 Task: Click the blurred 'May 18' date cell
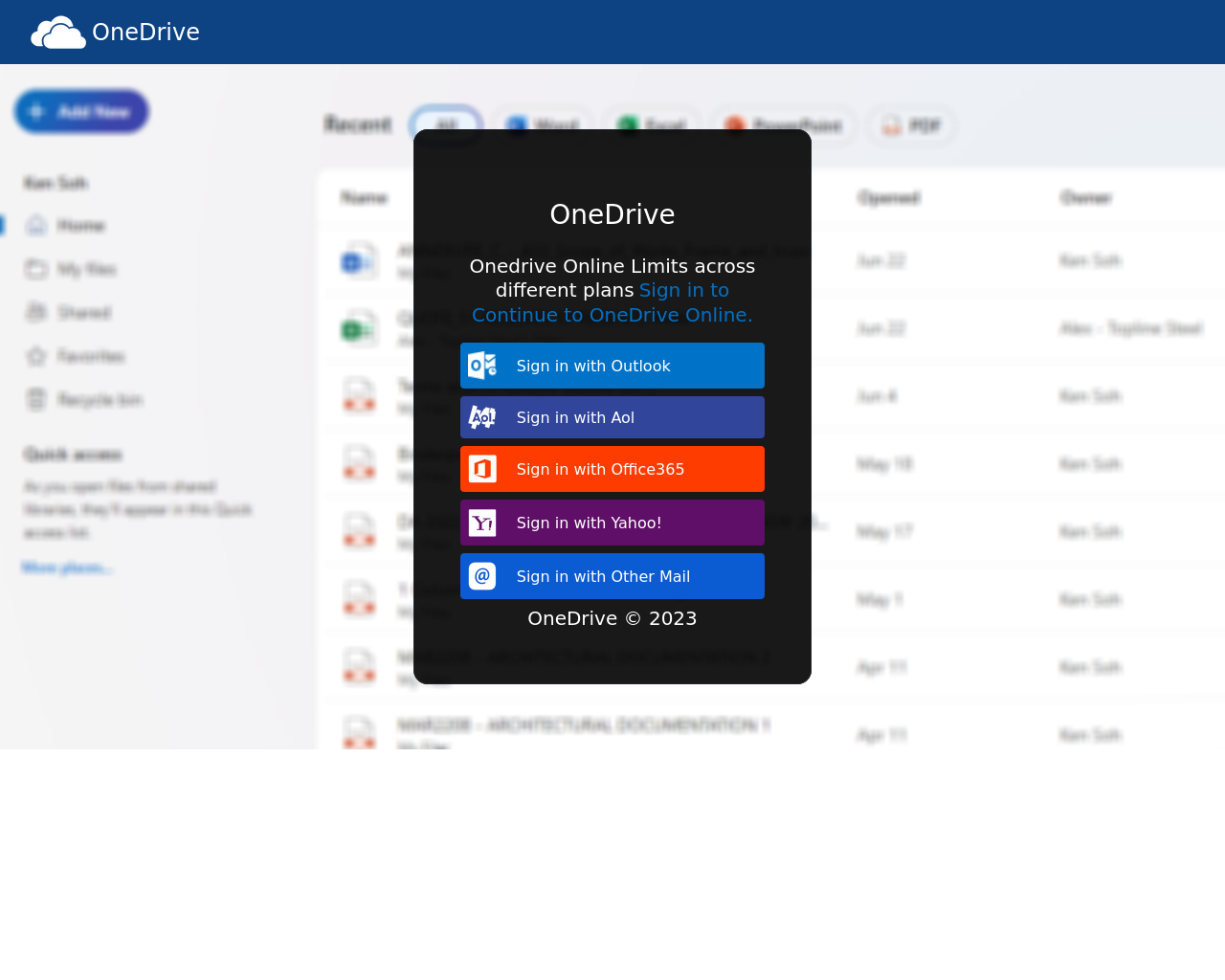885,464
